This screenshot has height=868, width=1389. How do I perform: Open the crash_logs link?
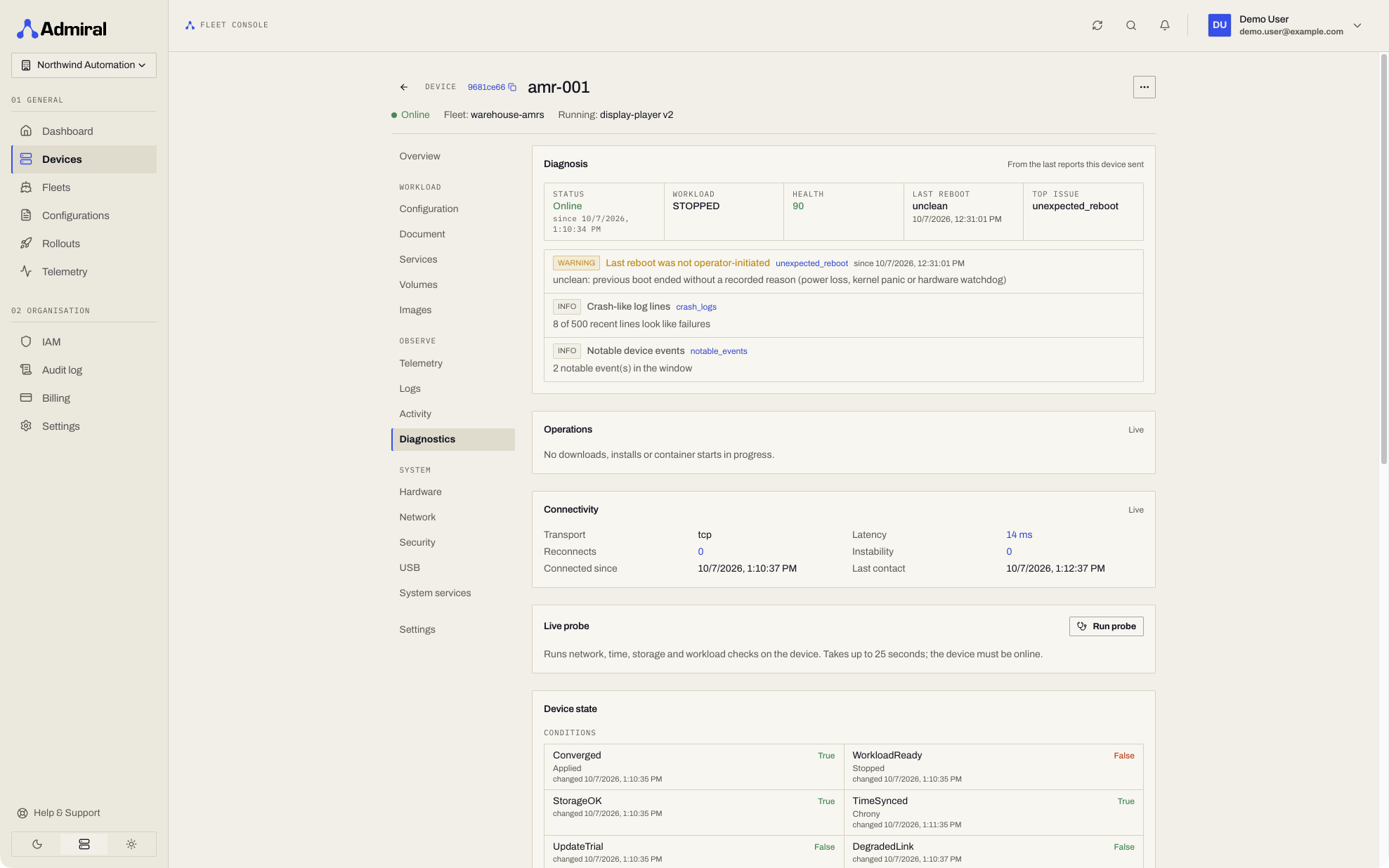pyautogui.click(x=696, y=307)
